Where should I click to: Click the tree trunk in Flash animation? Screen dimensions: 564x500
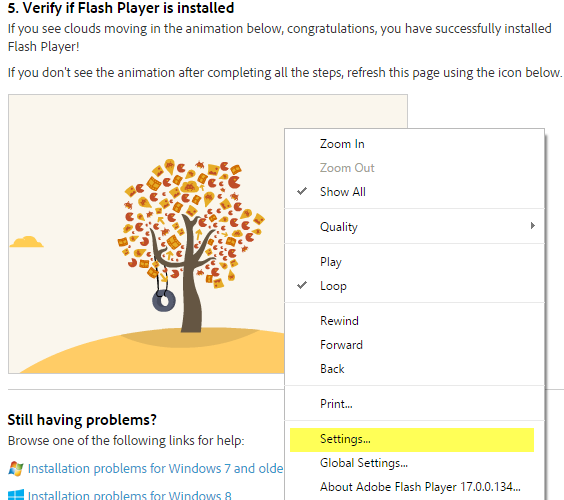coord(191,288)
